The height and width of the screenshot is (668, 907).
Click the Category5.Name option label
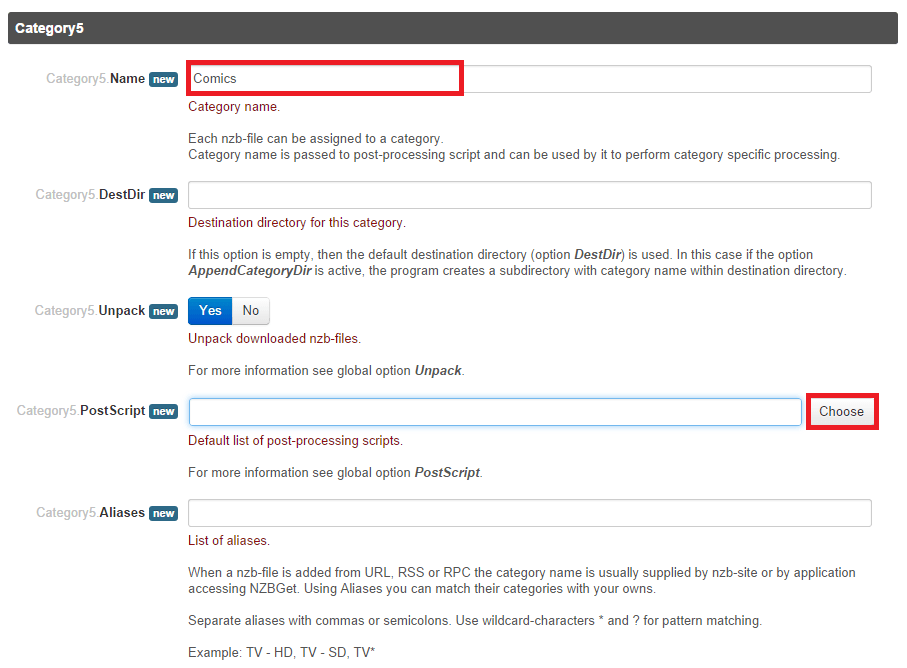point(95,79)
